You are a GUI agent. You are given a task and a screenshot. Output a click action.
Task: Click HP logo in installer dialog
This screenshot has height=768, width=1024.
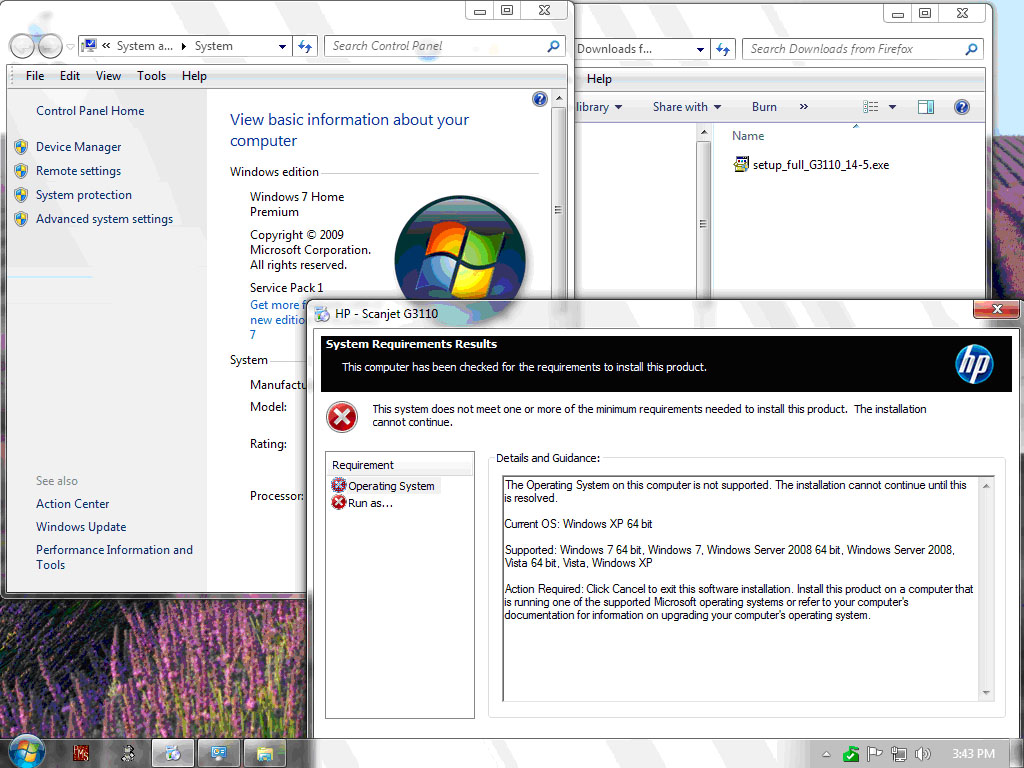pos(974,364)
